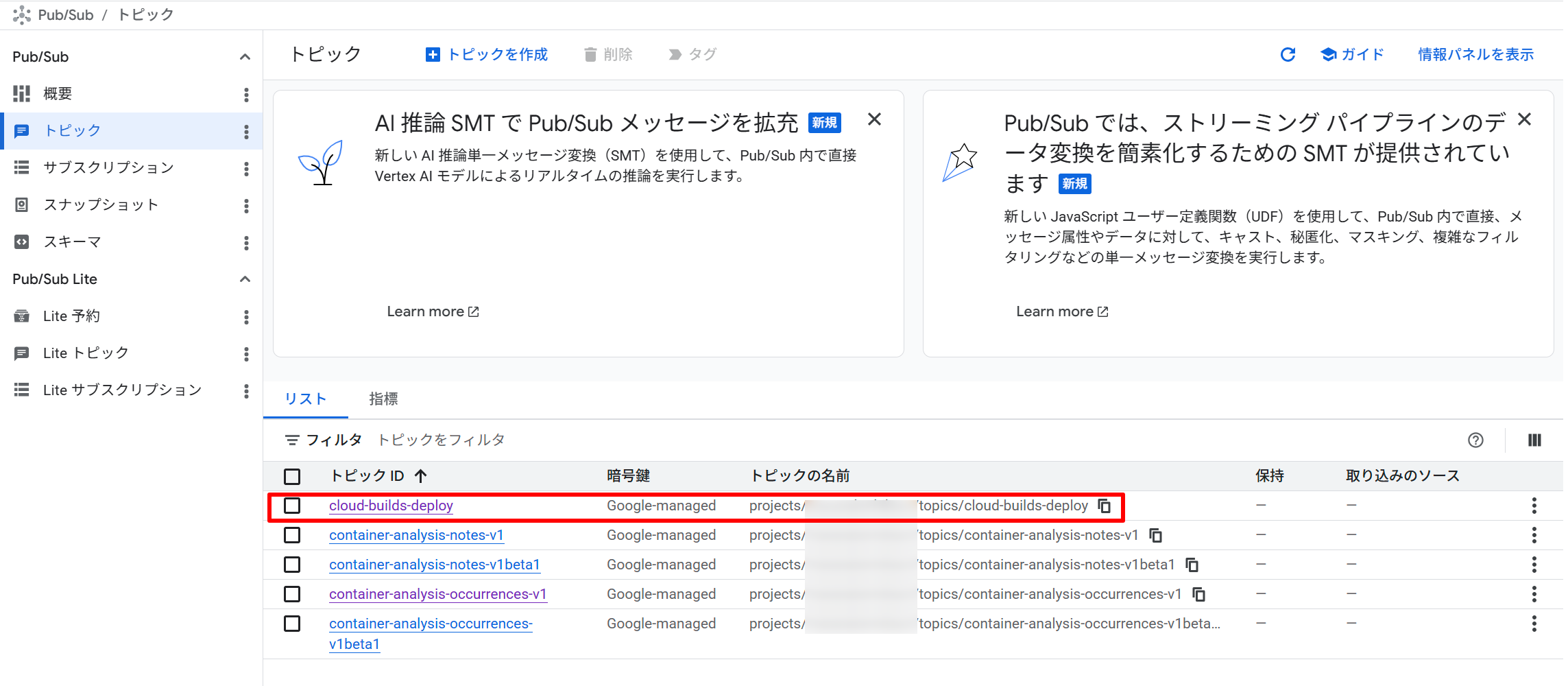Toggle the select-all checkbox in the table header
Viewport: 1568px width, 686px height.
[x=292, y=476]
